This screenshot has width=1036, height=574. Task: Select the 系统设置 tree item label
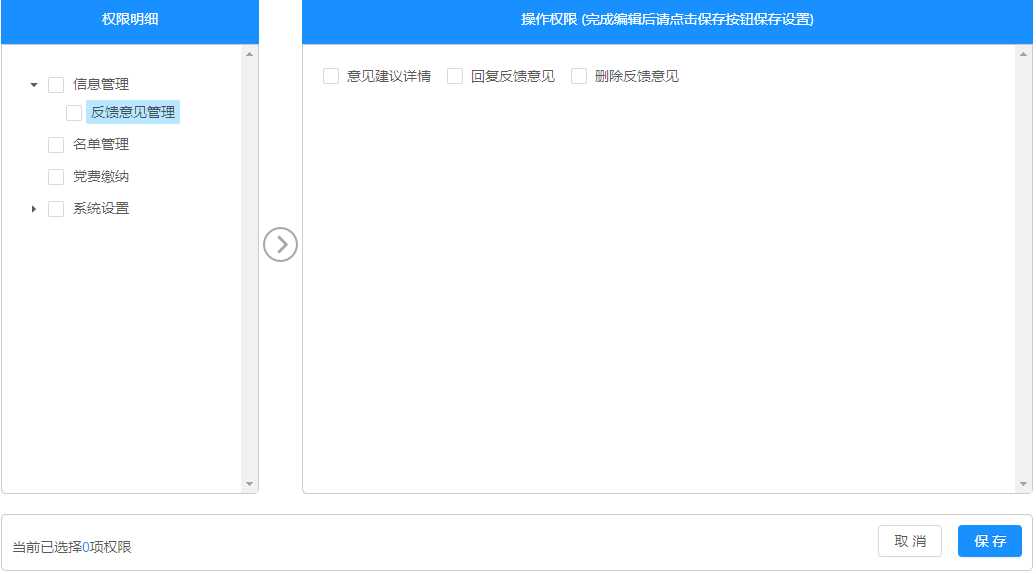[x=100, y=208]
